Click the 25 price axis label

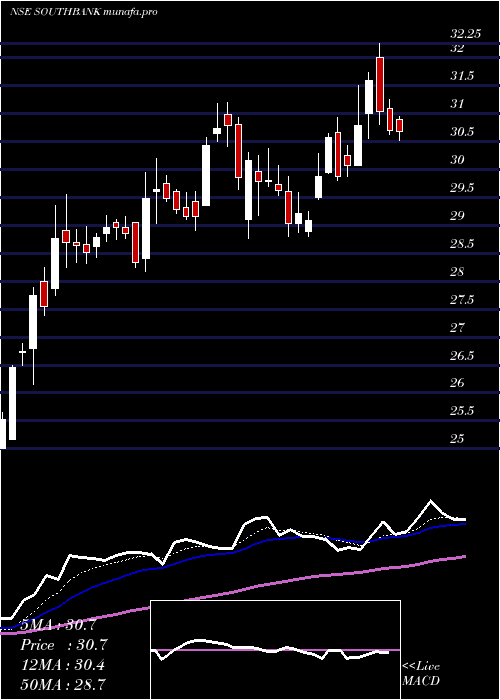click(456, 439)
